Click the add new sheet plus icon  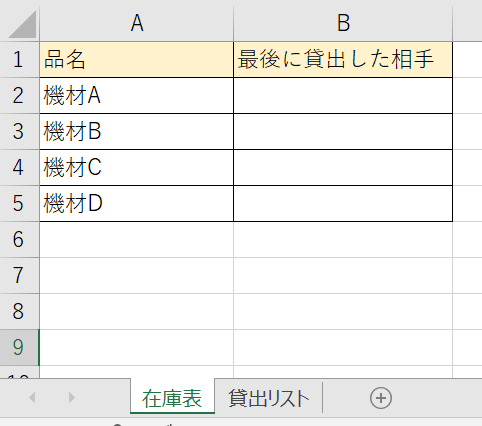point(381,398)
